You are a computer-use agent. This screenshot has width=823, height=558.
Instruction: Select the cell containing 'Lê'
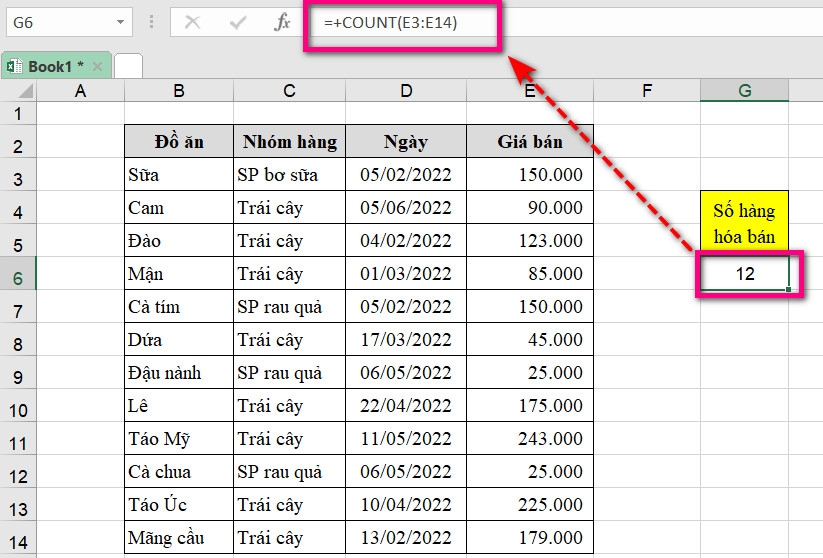[179, 405]
